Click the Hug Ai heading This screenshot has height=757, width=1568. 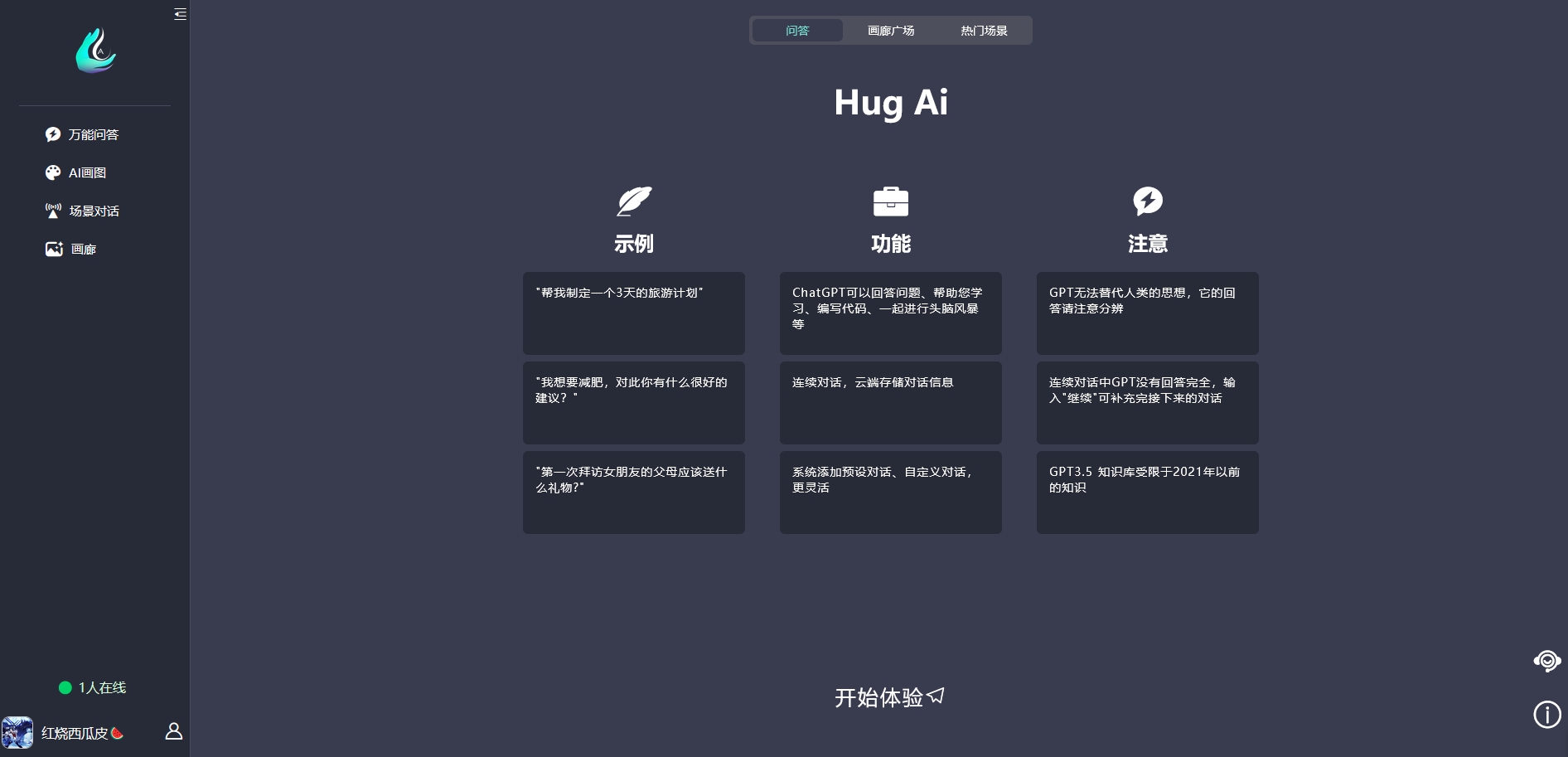click(891, 103)
